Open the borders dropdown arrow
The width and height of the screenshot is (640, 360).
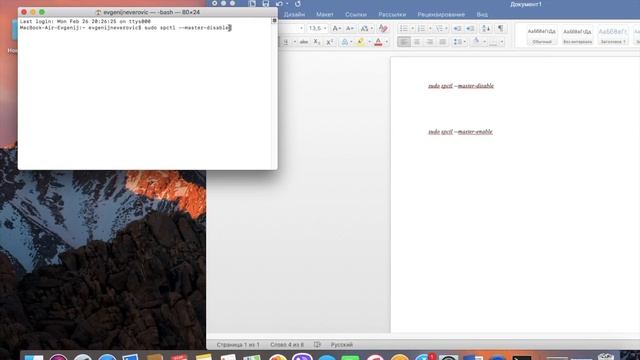tap(502, 42)
